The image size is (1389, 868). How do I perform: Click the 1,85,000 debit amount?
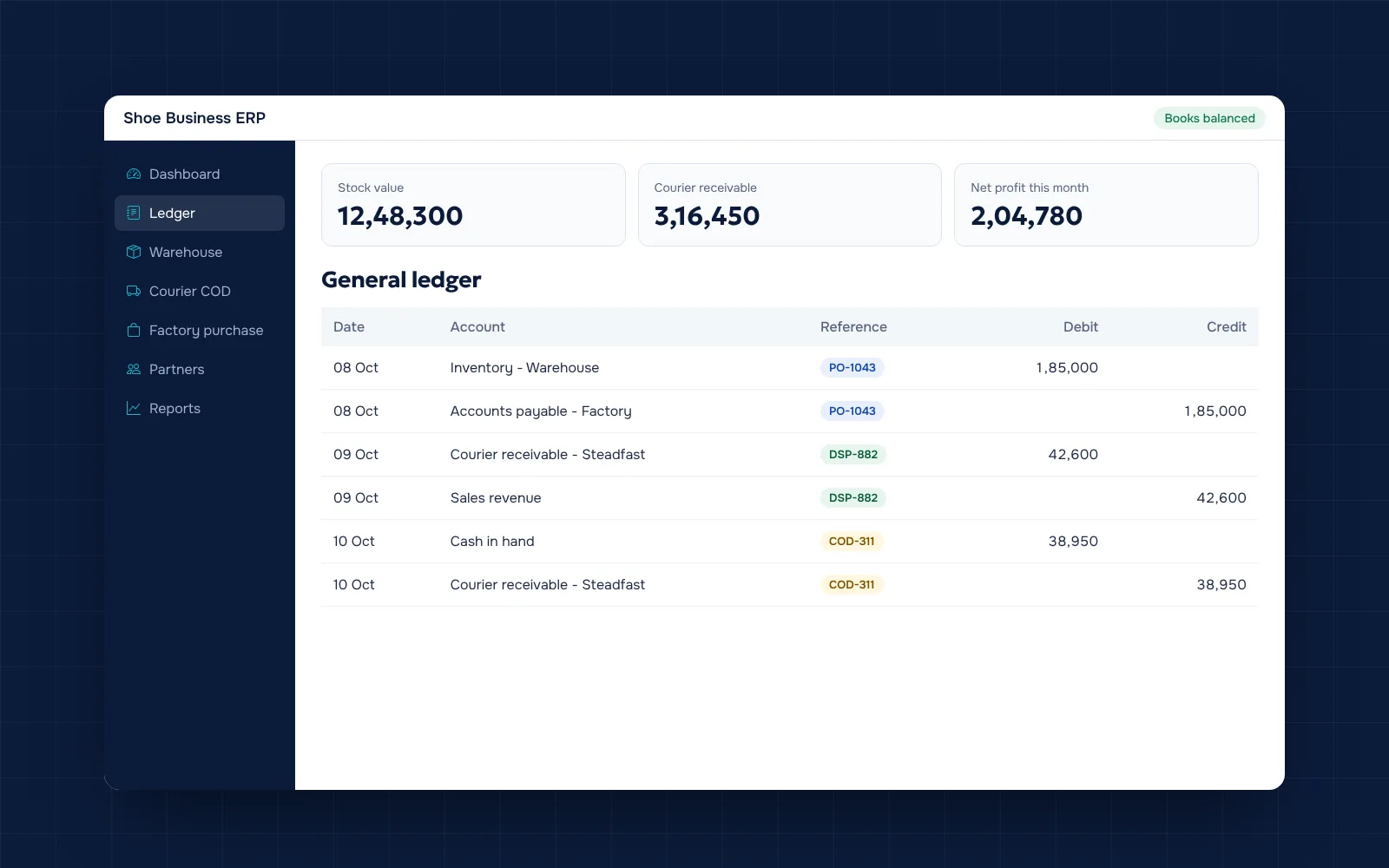(1067, 367)
